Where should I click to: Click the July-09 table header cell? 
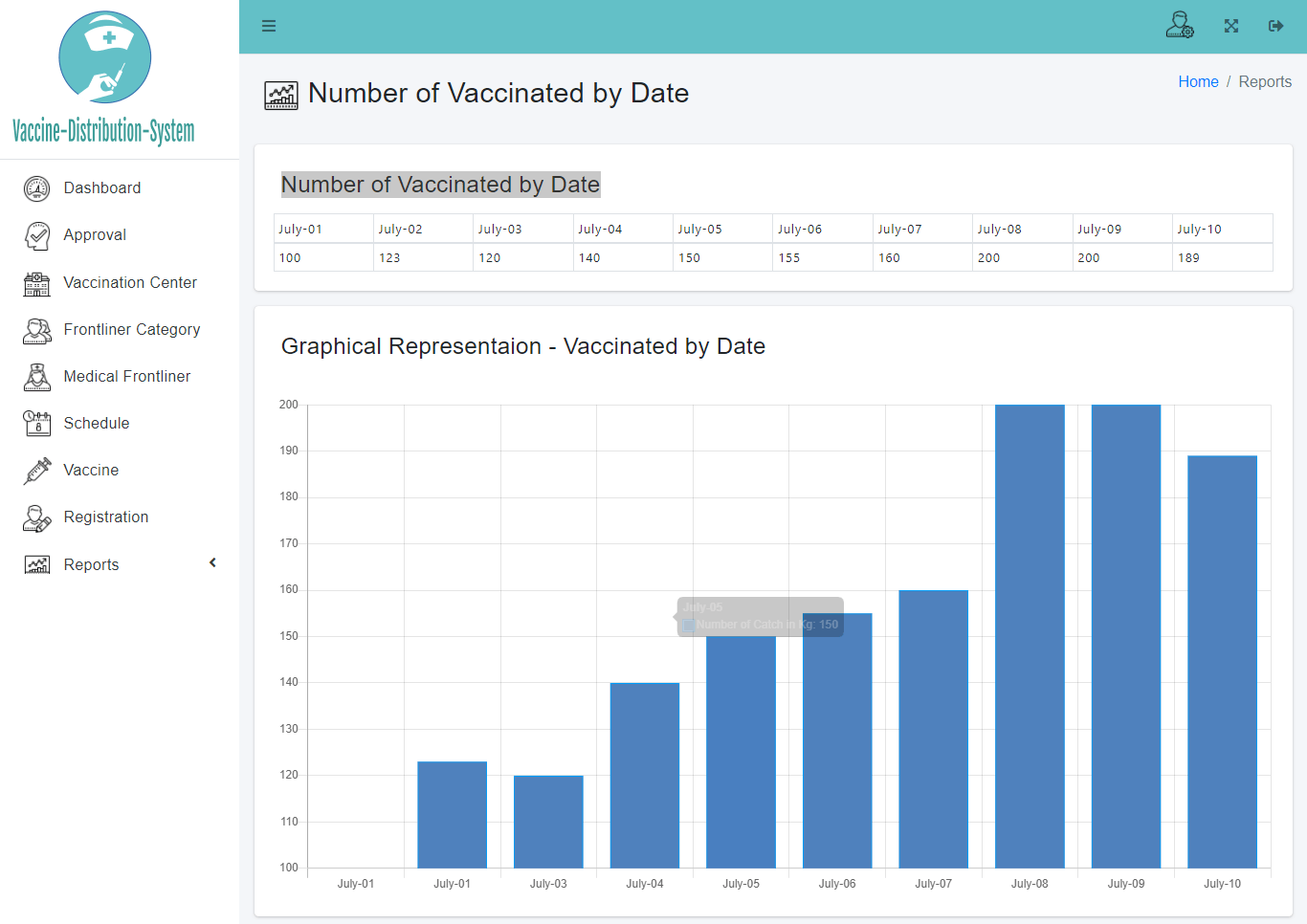point(1123,229)
